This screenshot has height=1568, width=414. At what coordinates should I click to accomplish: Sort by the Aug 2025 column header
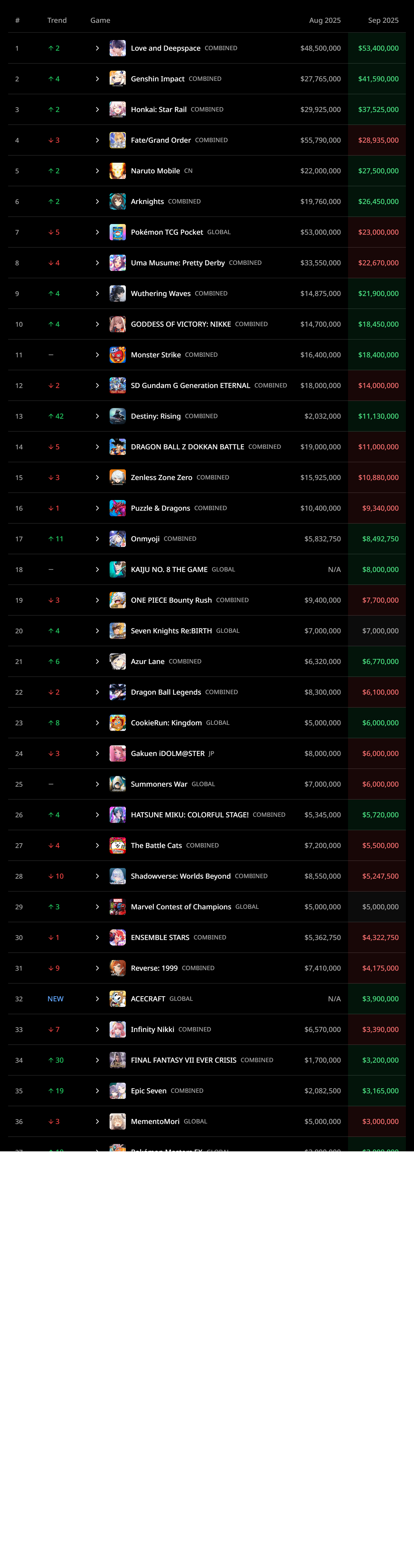click(x=324, y=20)
